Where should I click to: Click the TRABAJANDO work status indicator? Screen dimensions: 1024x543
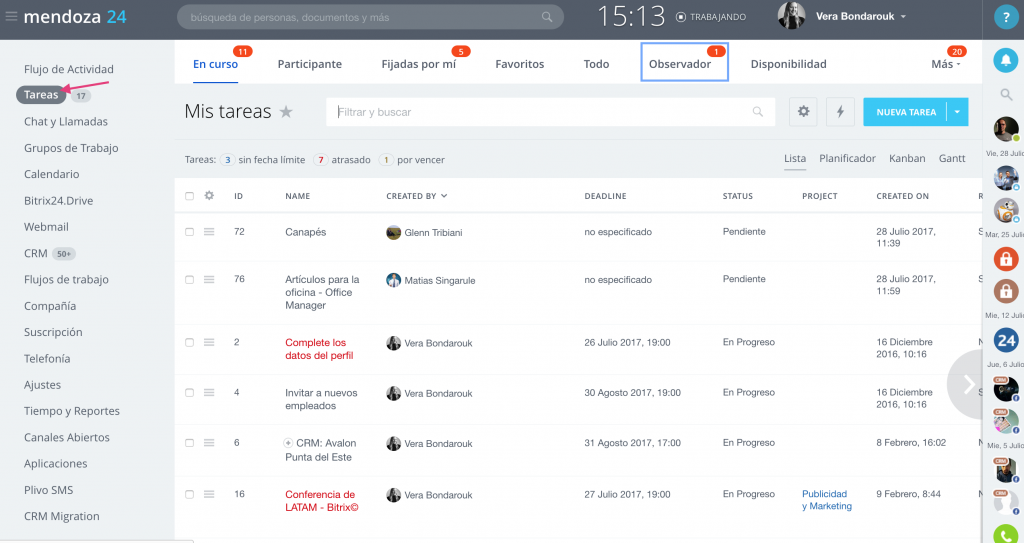pos(711,17)
